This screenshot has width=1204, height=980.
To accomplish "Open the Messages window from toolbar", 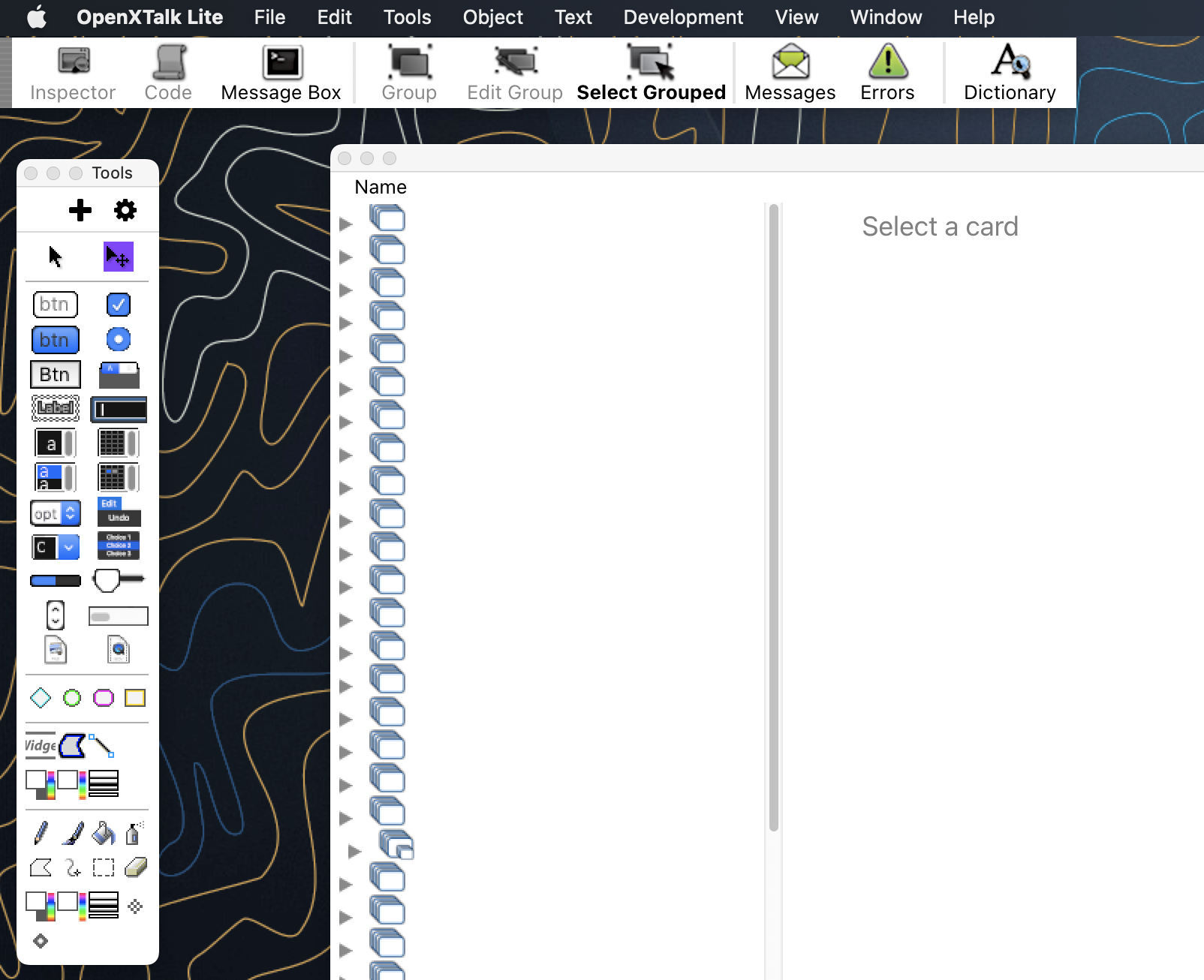I will [x=790, y=73].
